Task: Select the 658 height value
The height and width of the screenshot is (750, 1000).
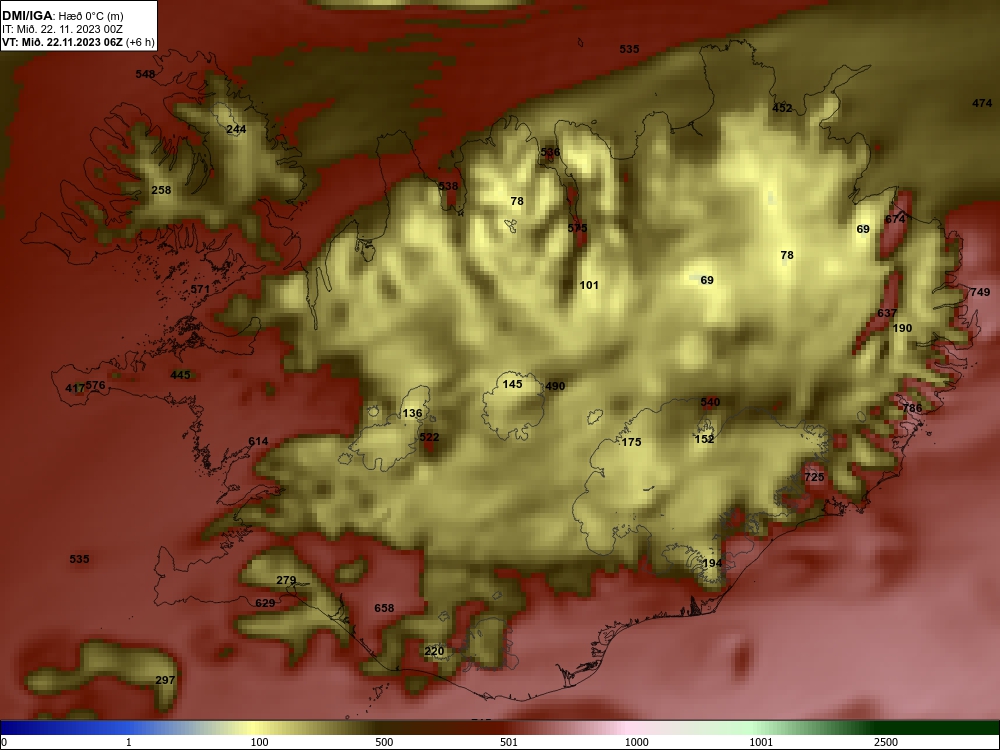Action: coord(384,608)
